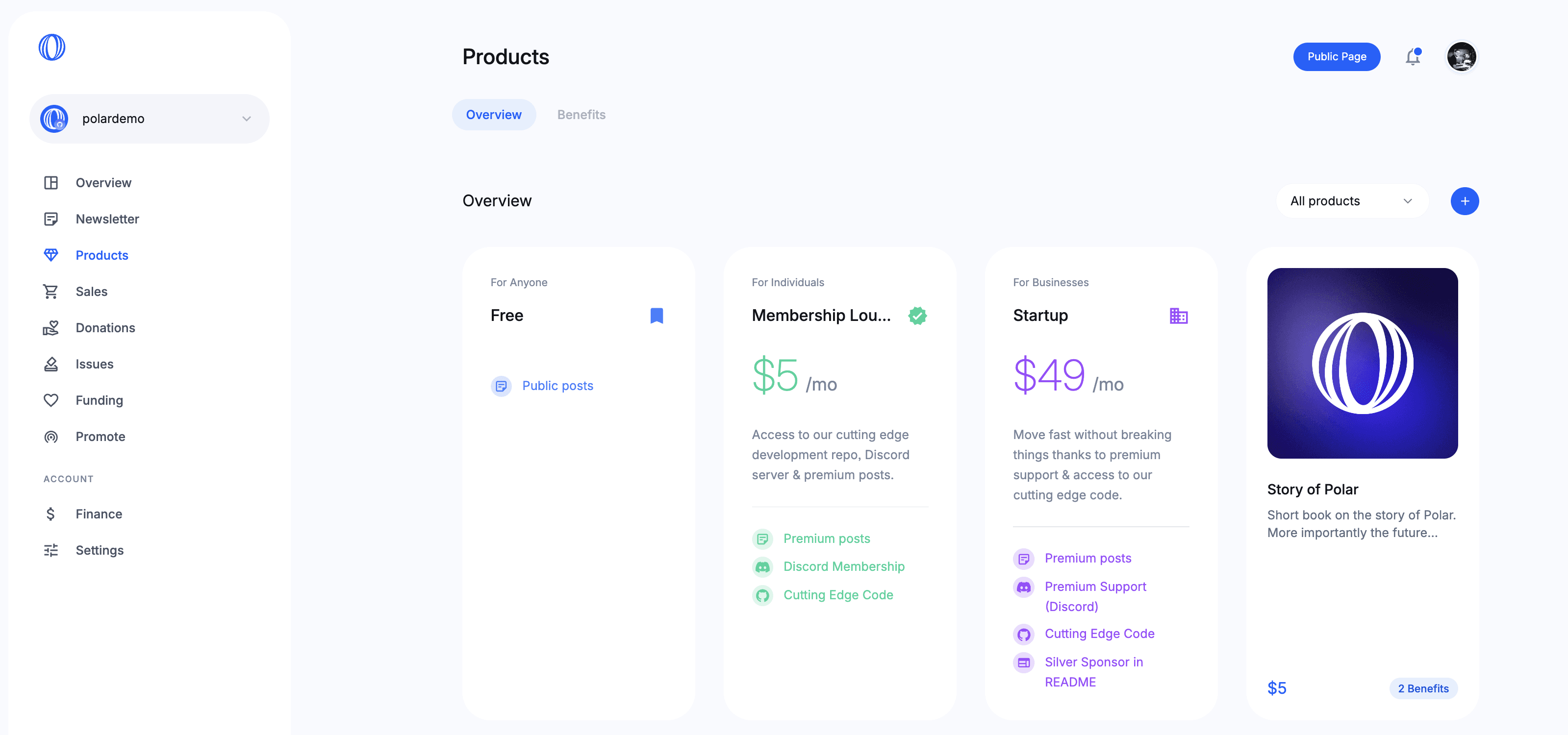
Task: Expand the All products dropdown
Action: (1350, 201)
